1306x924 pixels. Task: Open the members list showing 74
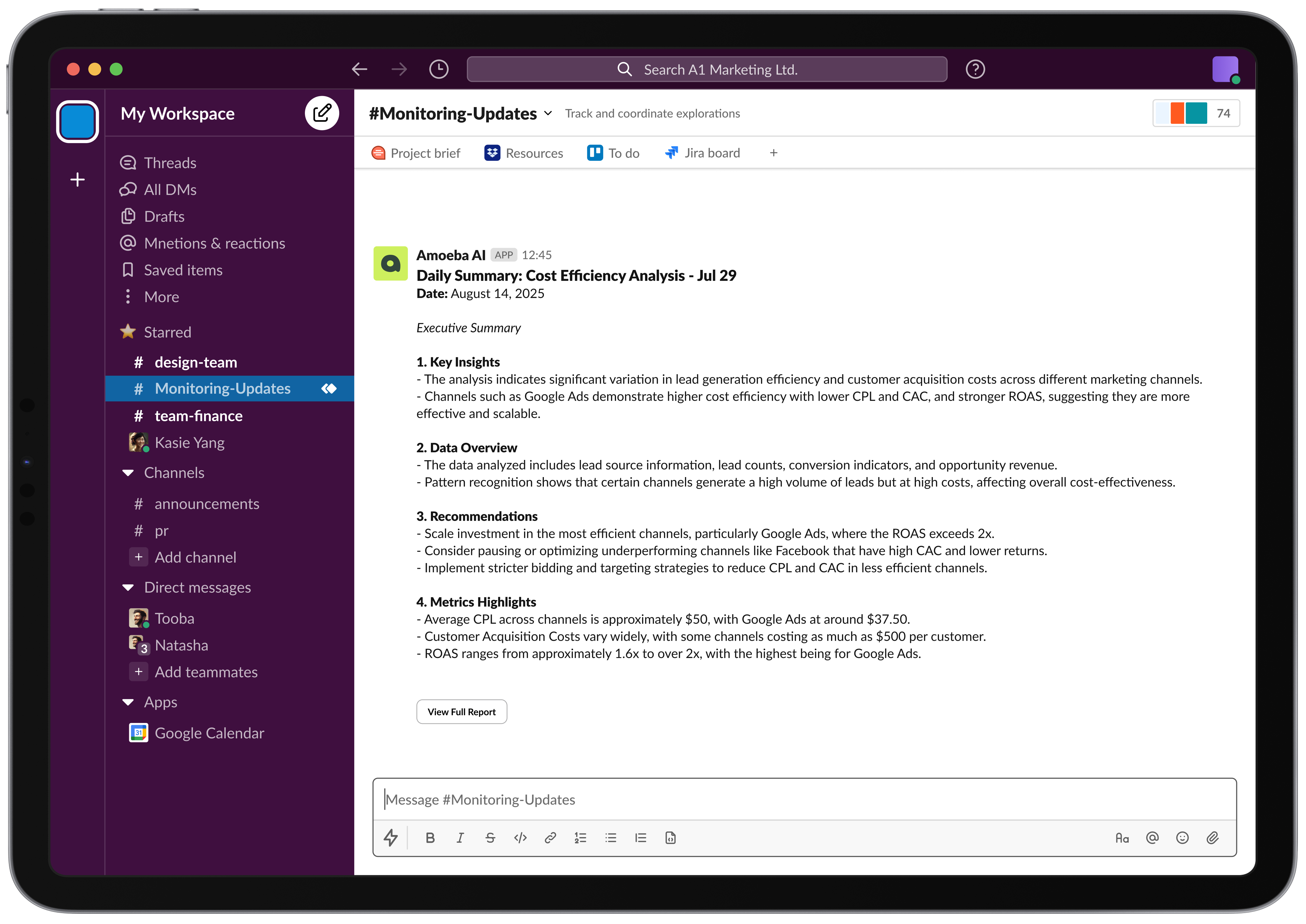[1196, 113]
